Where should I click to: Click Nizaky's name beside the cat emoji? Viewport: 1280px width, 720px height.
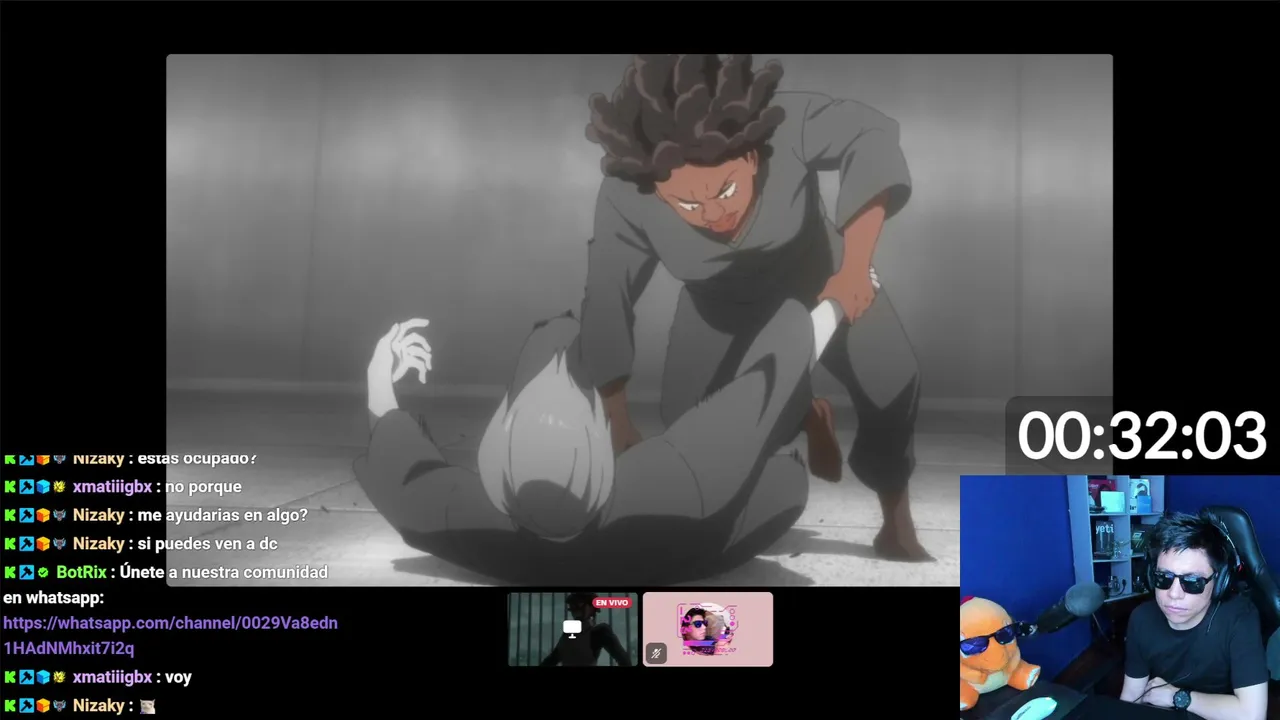(99, 706)
